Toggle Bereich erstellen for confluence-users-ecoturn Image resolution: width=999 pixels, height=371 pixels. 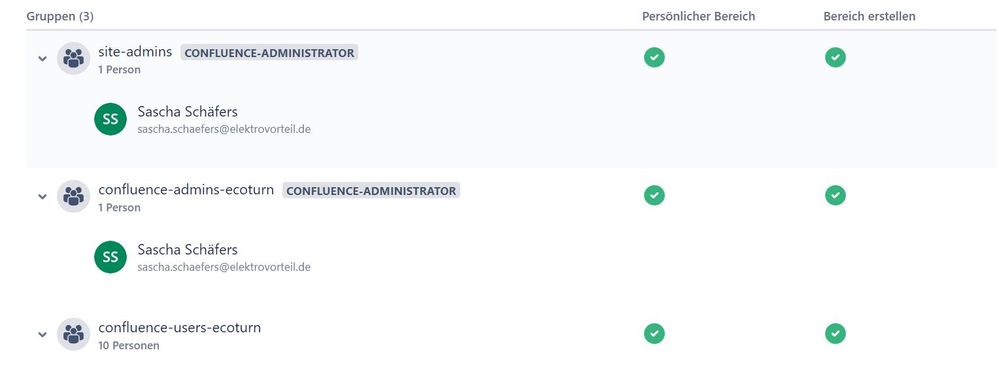click(x=835, y=333)
